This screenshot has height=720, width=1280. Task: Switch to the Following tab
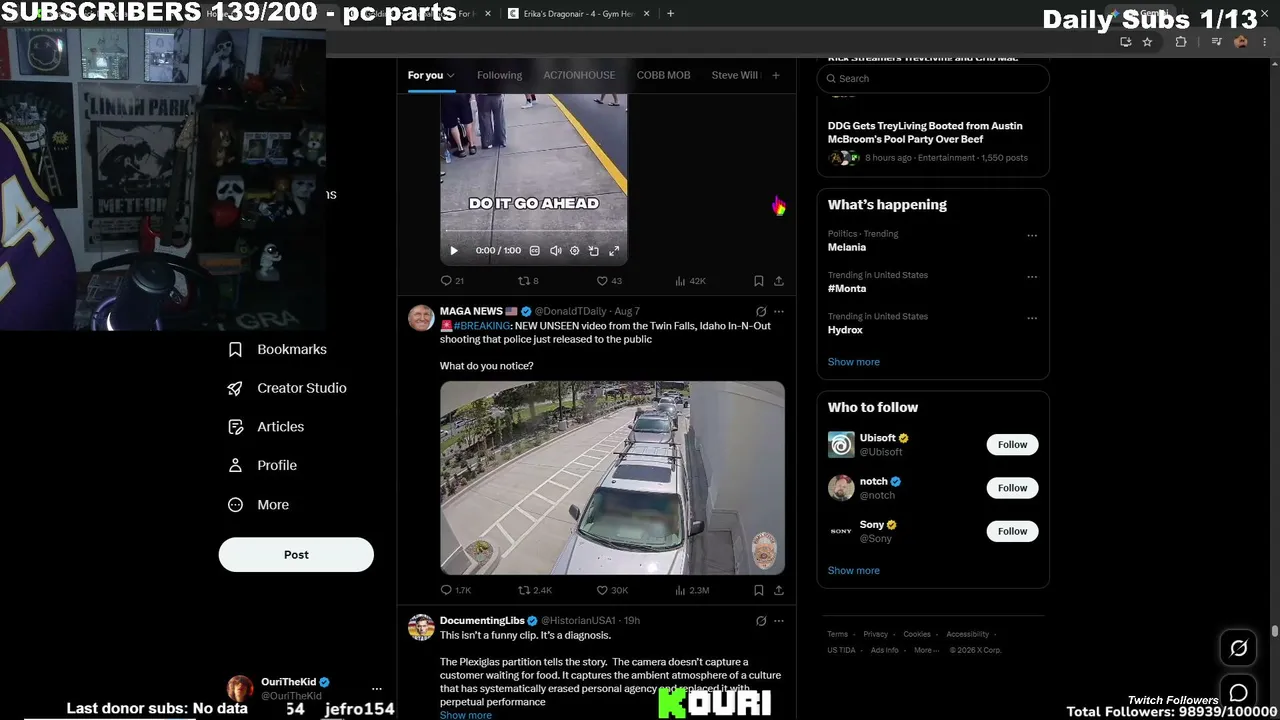(499, 75)
